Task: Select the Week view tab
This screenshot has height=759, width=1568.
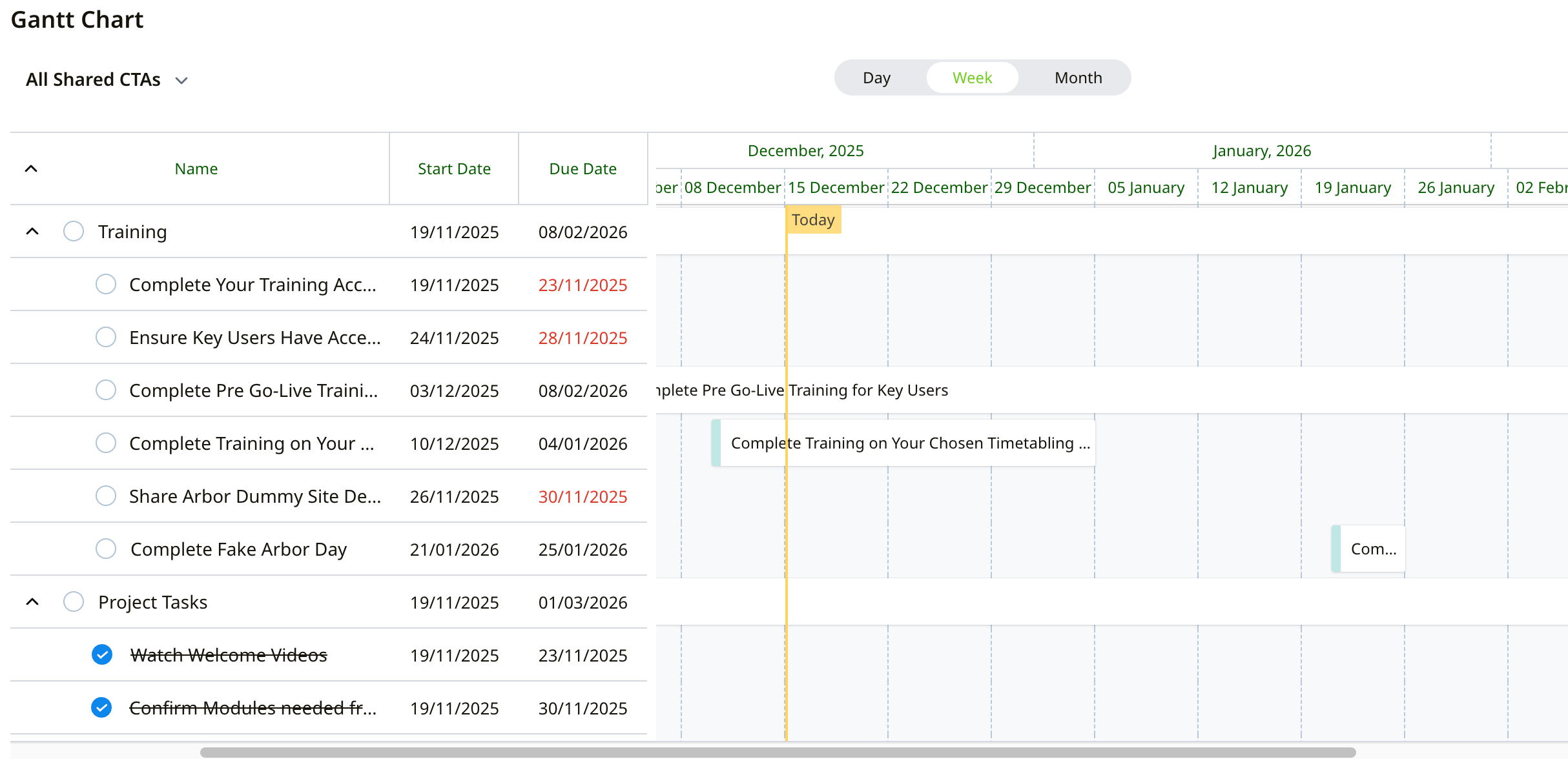Action: [972, 77]
